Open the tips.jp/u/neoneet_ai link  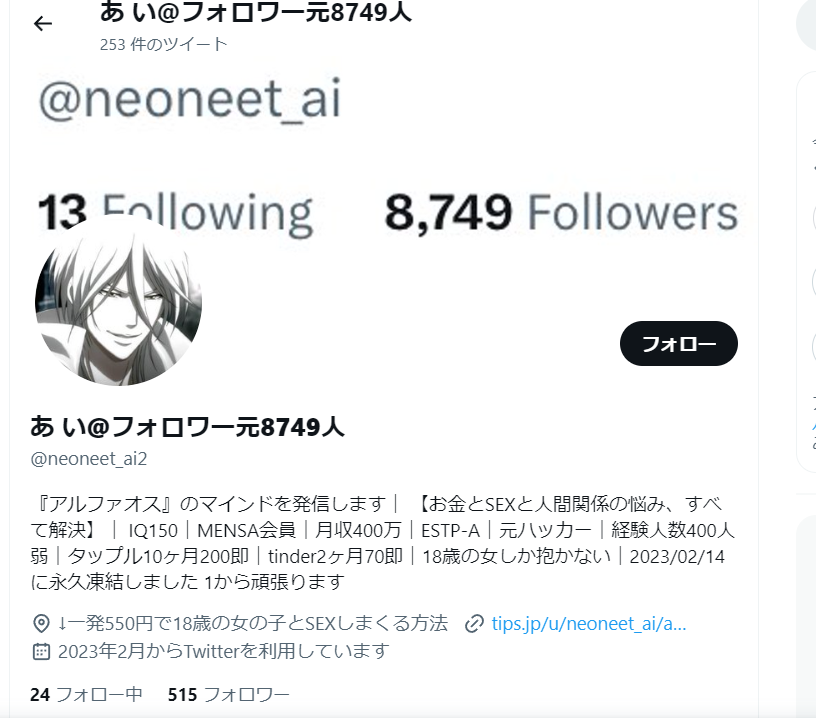[589, 623]
